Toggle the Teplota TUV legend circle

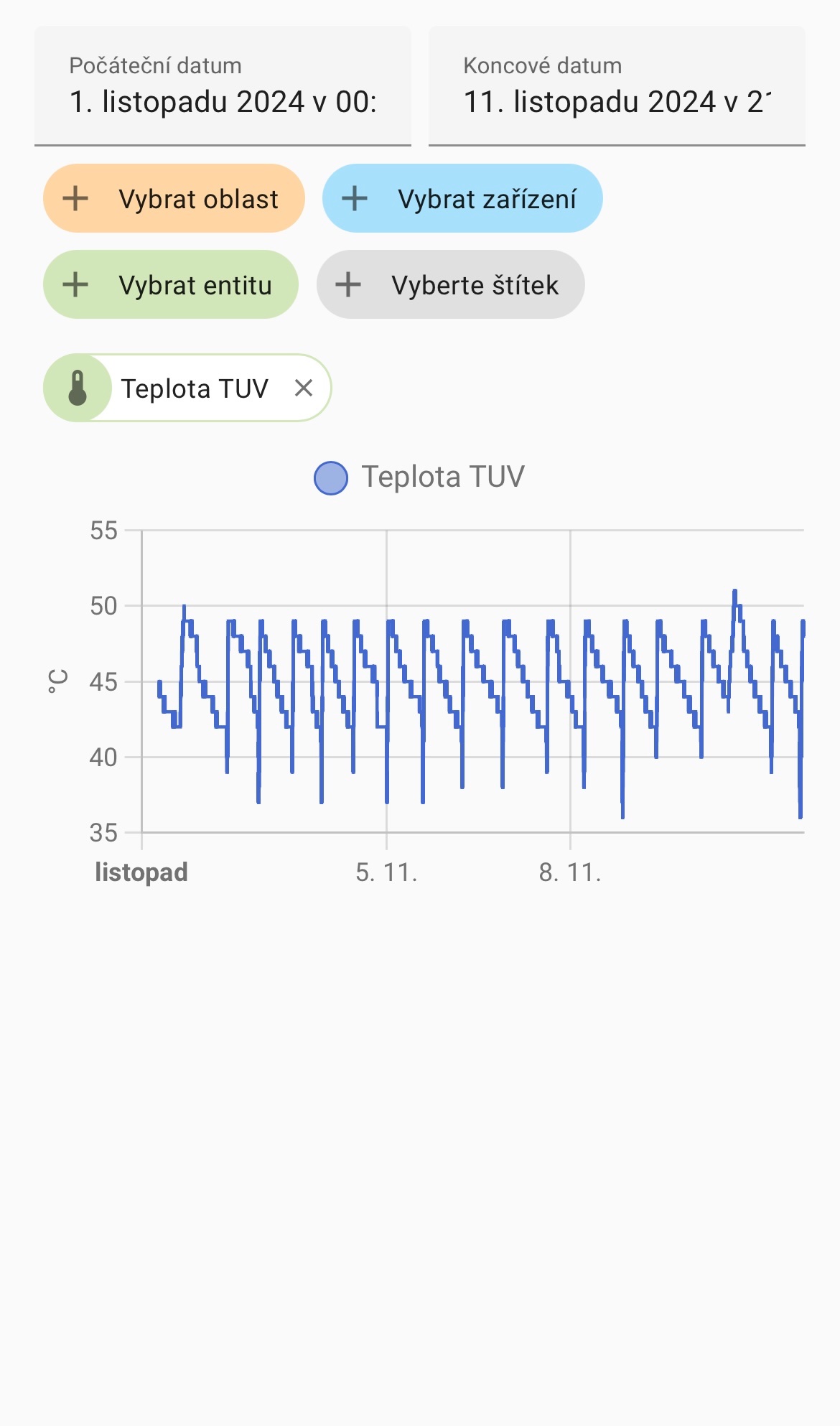(x=331, y=477)
